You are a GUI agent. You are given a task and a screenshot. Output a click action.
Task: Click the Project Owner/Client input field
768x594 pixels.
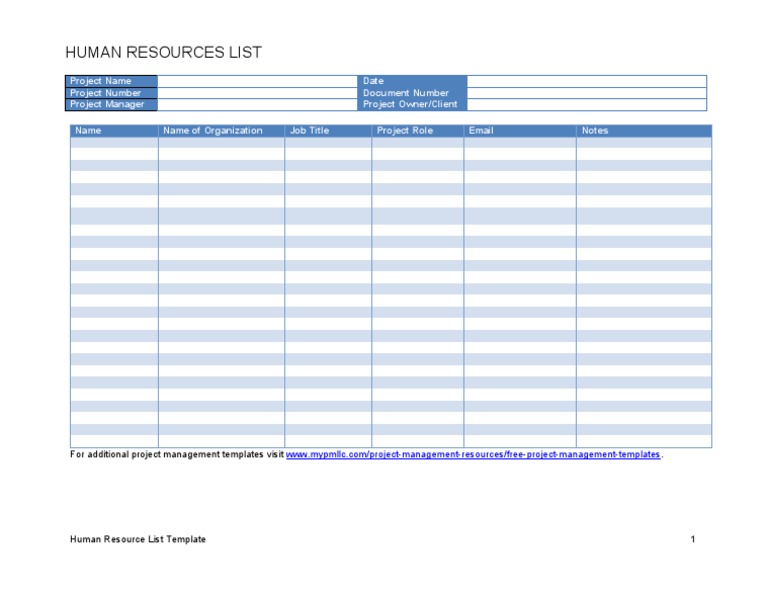point(586,104)
